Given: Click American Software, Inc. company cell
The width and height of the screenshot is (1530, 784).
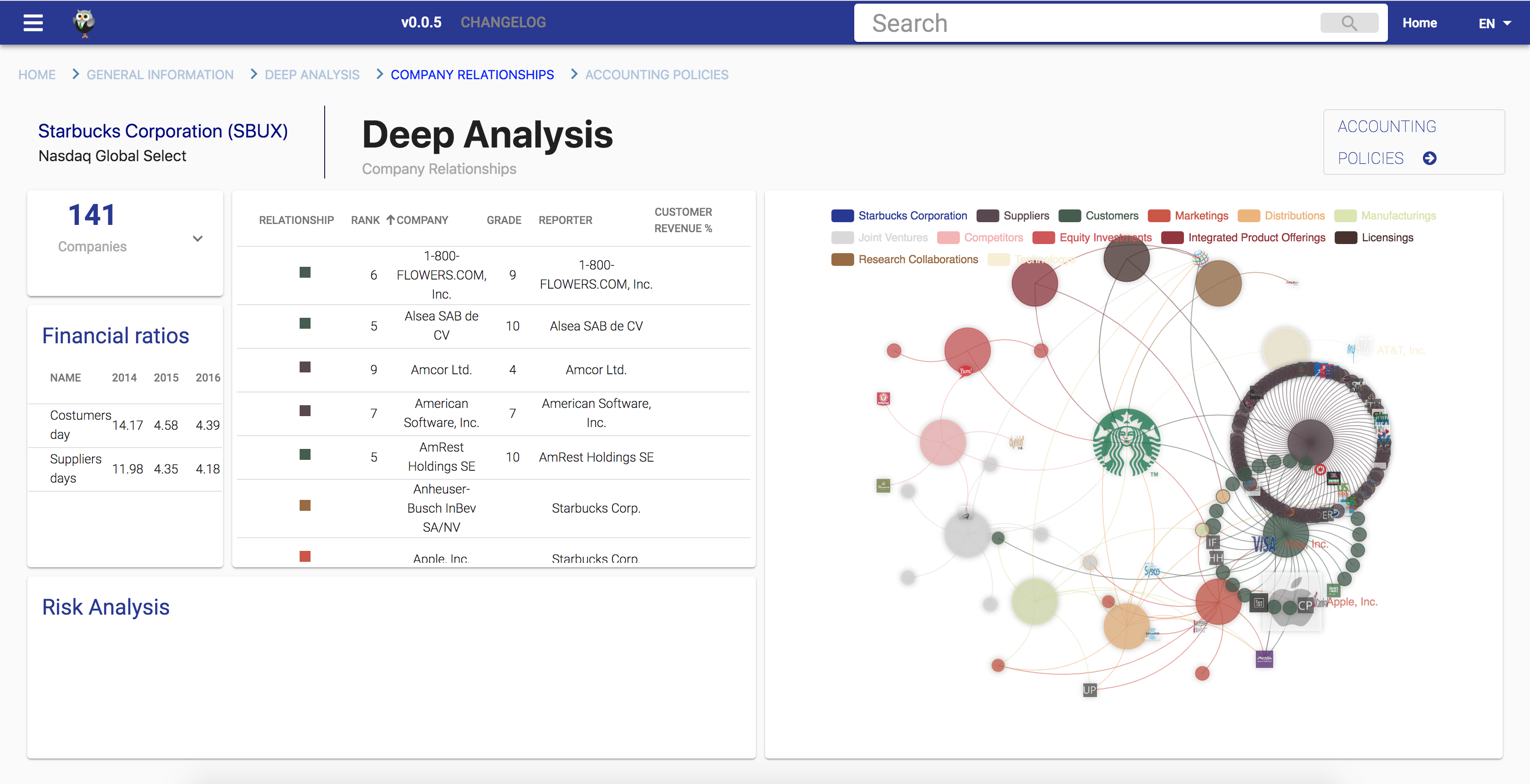Looking at the screenshot, I should click(441, 413).
